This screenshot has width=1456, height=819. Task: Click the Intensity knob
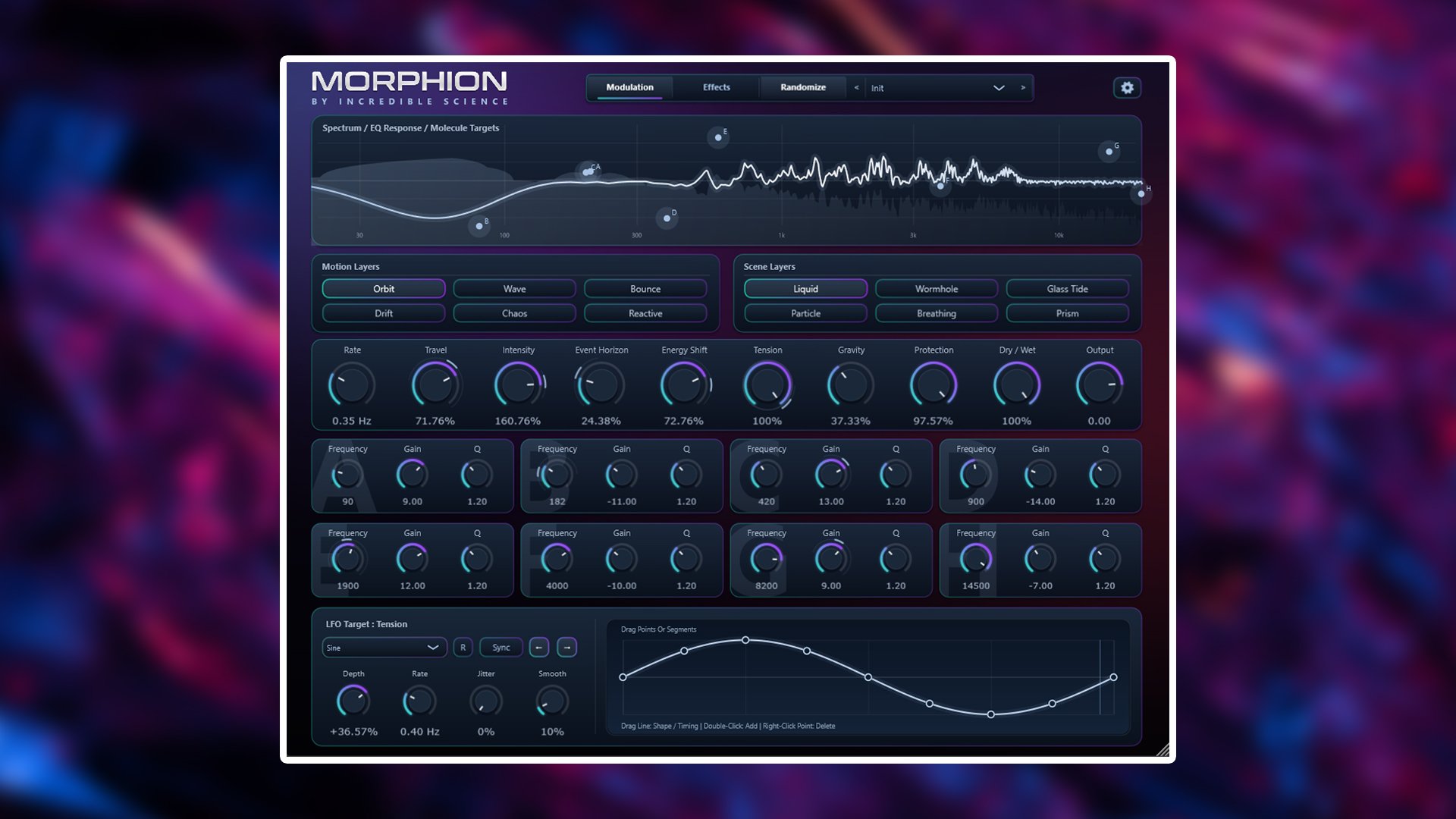tap(519, 385)
